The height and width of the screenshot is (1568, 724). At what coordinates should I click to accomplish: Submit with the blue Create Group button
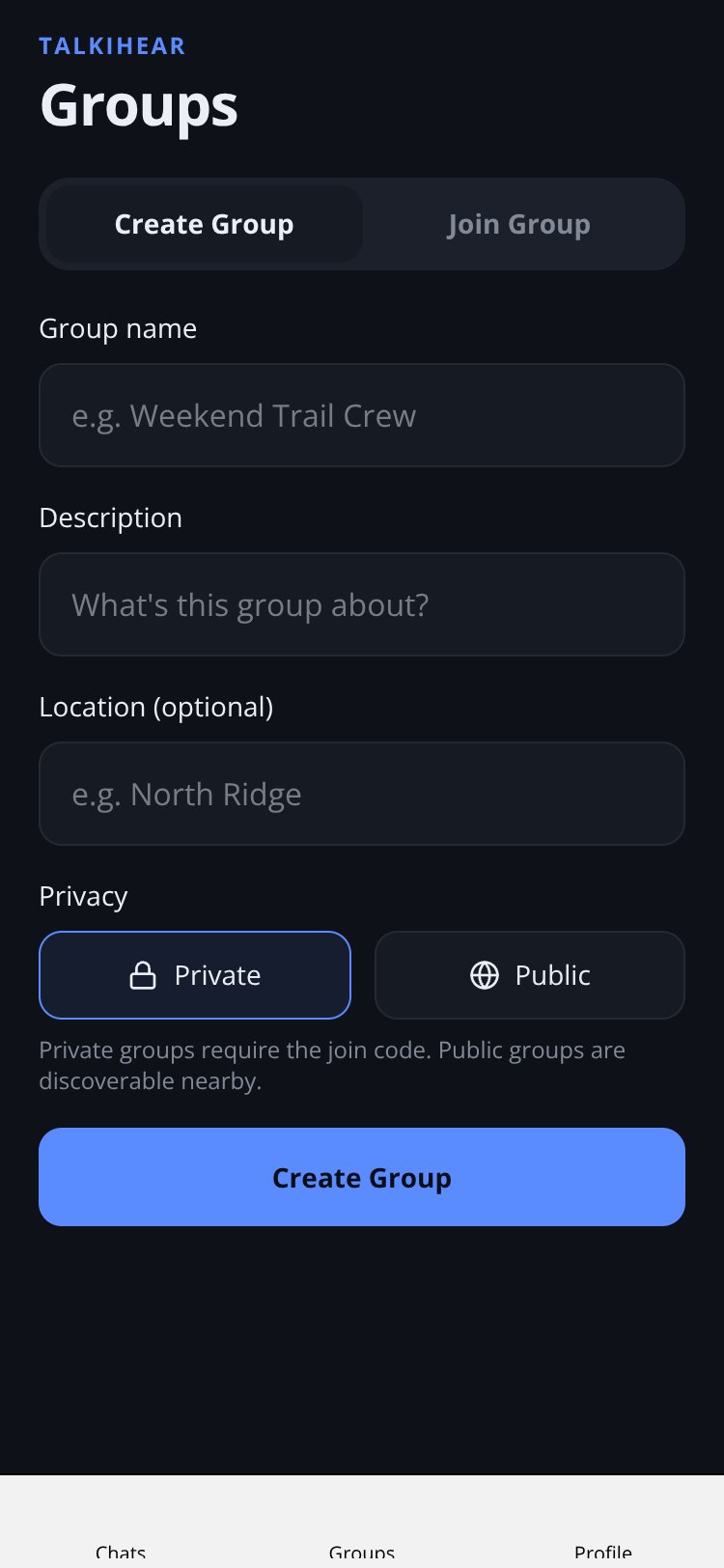click(362, 1177)
